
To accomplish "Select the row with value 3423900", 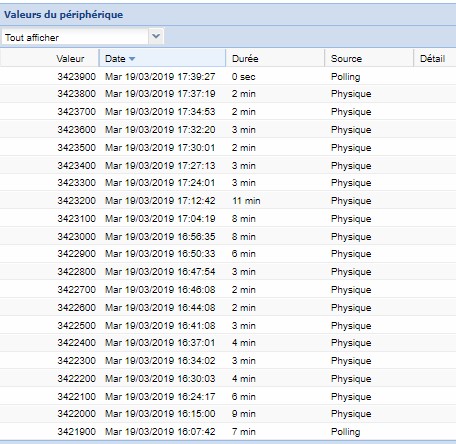I will coord(228,77).
